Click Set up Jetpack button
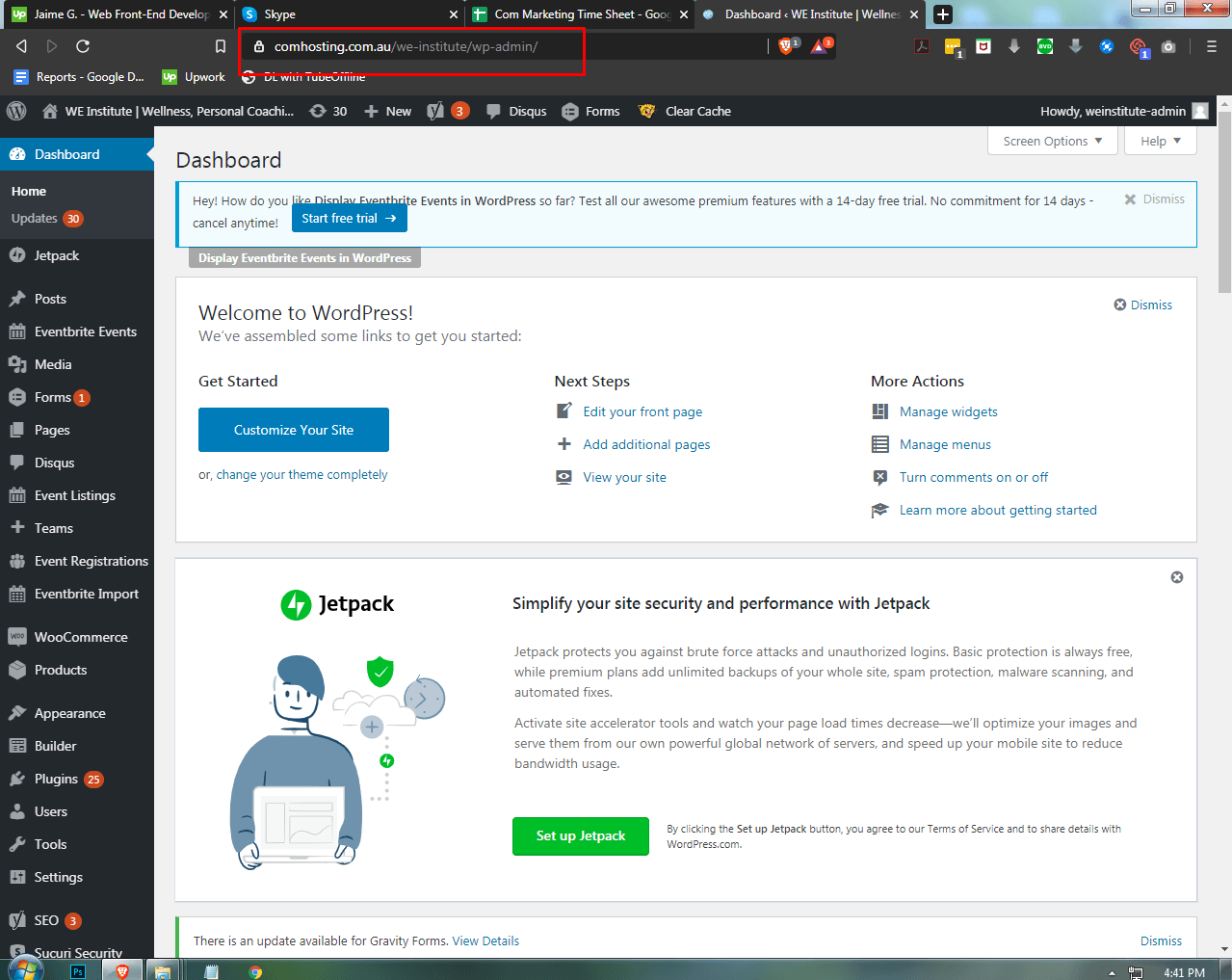 pos(581,835)
